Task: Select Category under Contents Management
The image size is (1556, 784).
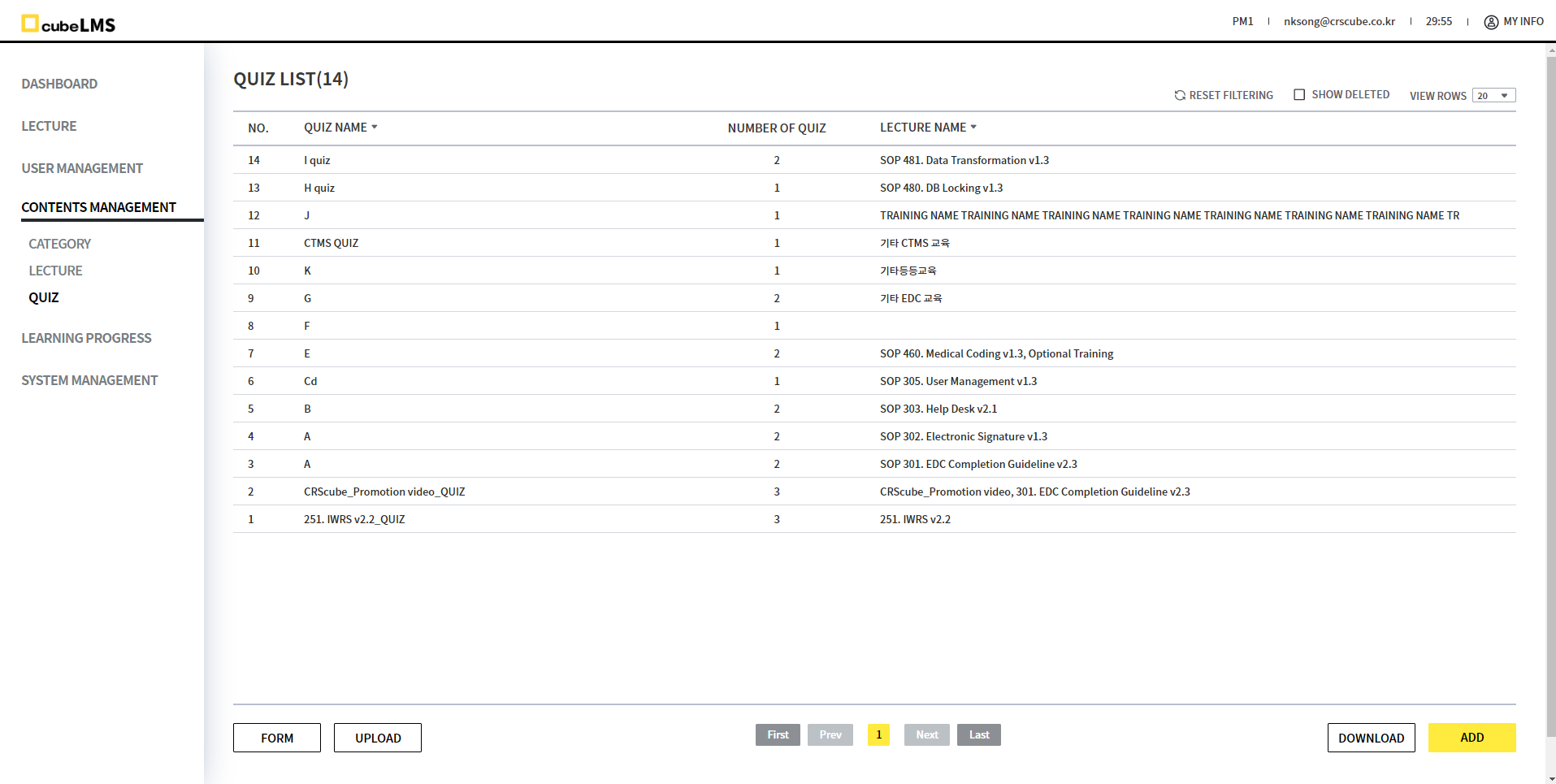Action: (x=59, y=244)
